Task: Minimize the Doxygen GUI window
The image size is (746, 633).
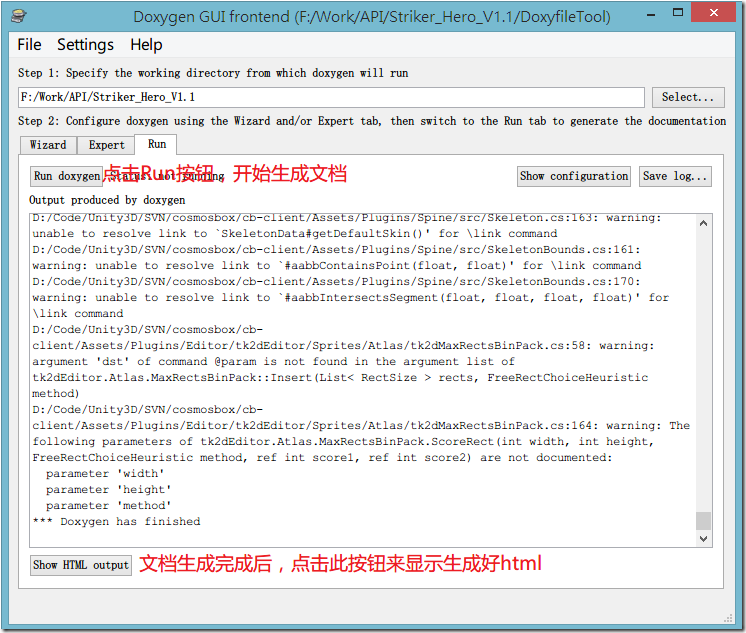Action: (651, 14)
